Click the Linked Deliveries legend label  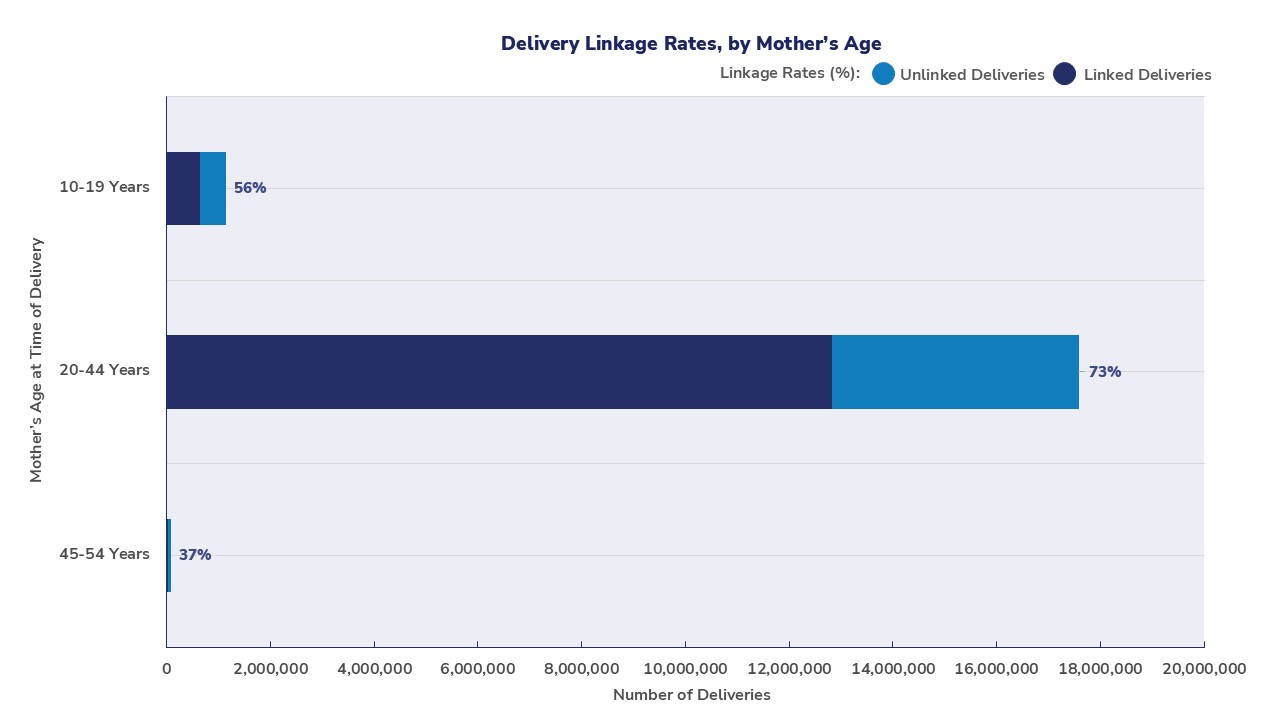tap(1147, 75)
